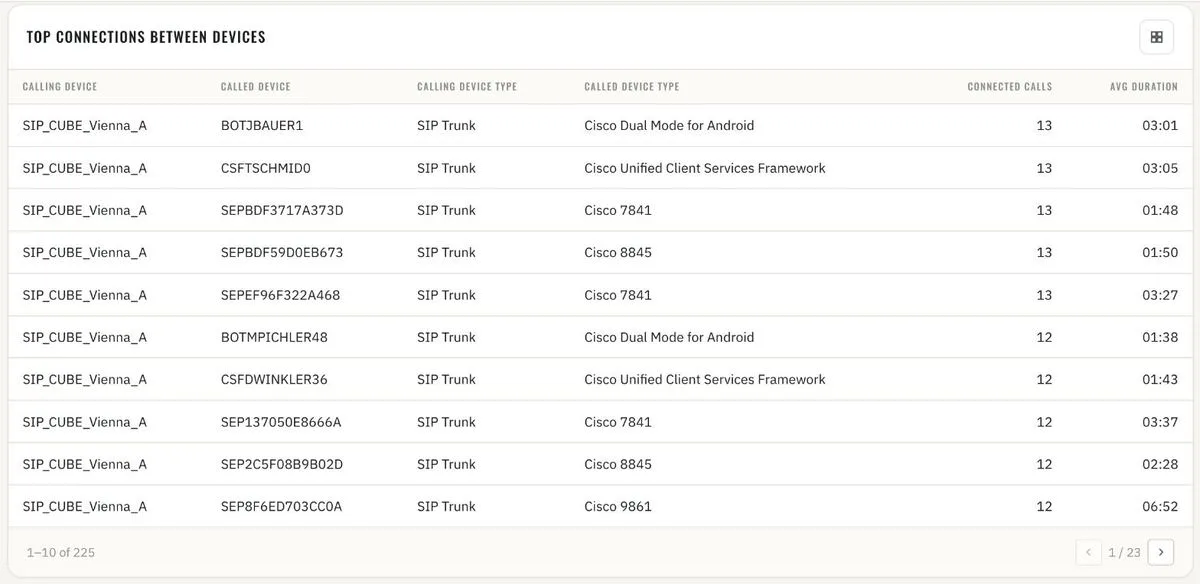
Task: Select called device BOTJBAUER1
Action: 262,126
